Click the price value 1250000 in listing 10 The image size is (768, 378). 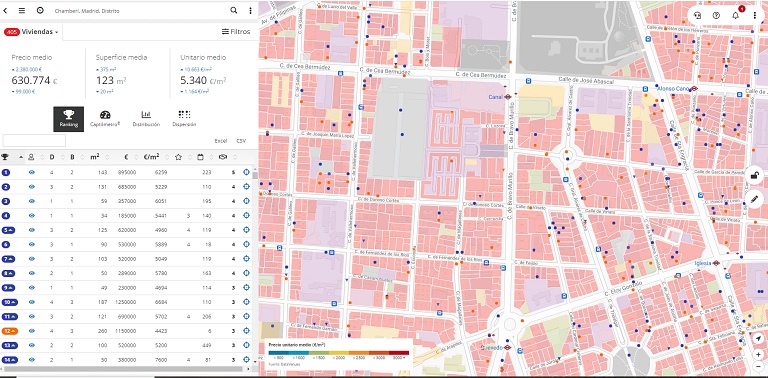click(x=126, y=302)
